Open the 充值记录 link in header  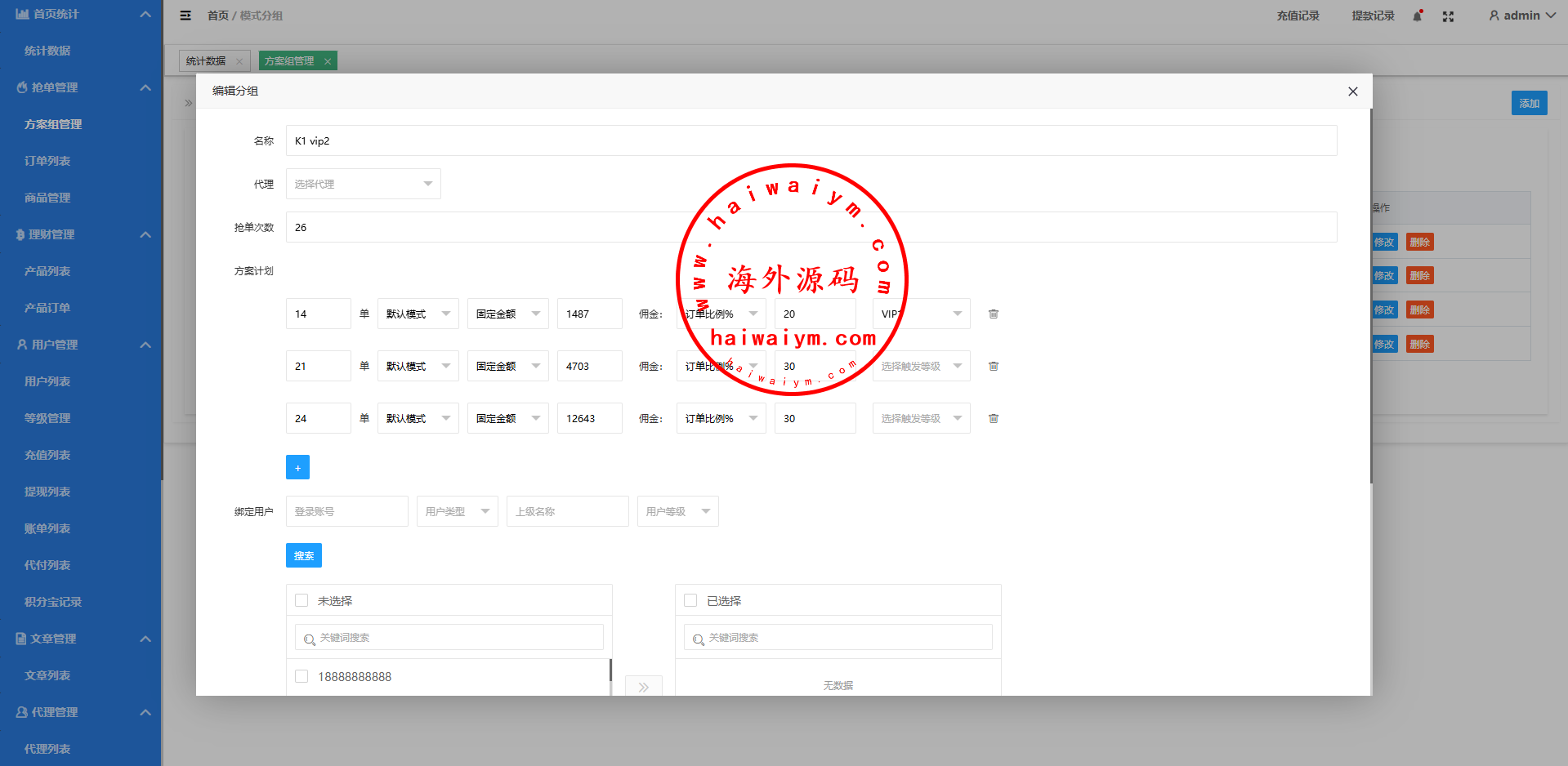click(x=1298, y=16)
